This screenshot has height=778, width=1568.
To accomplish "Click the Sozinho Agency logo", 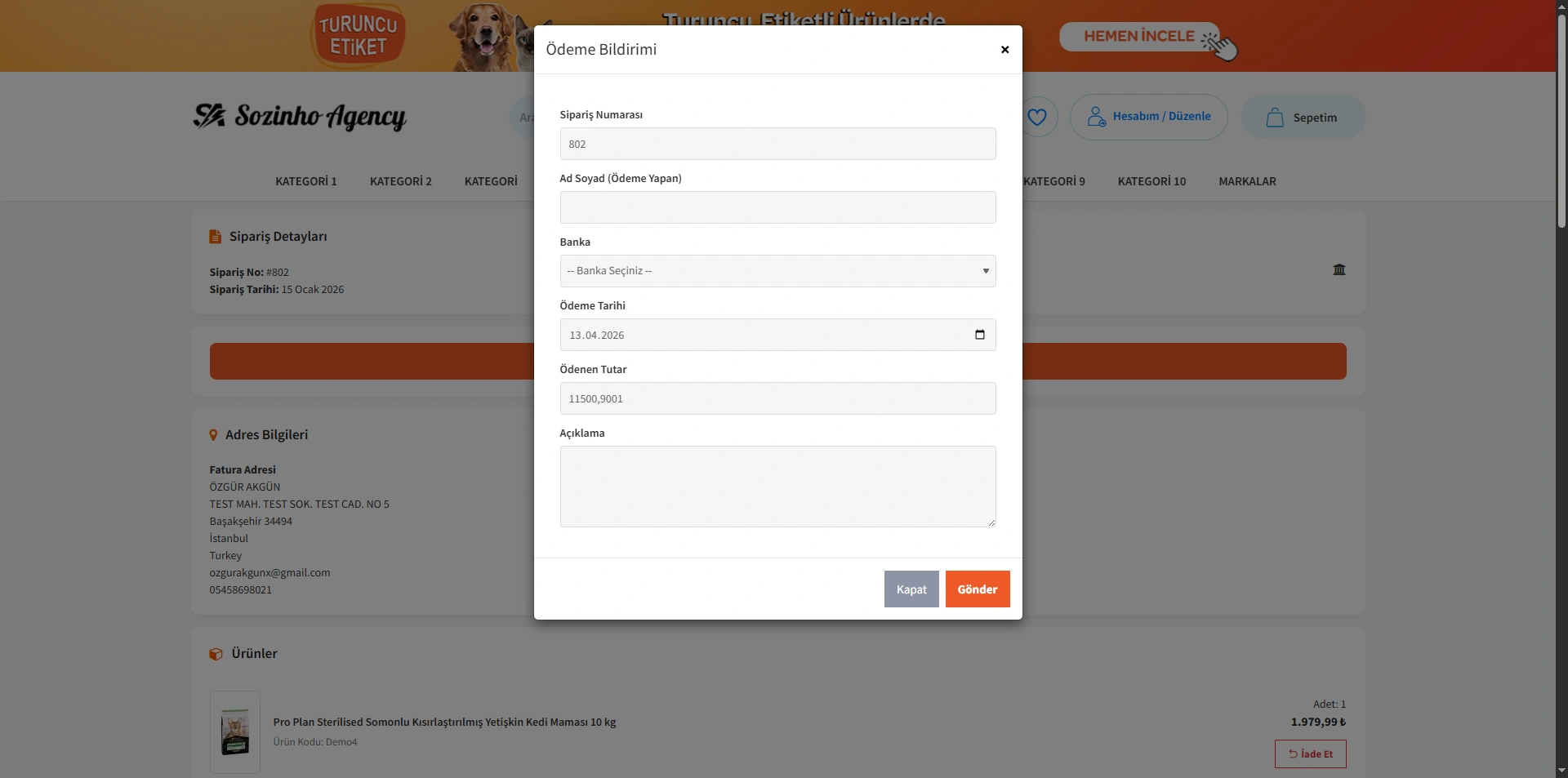I will 300,117.
